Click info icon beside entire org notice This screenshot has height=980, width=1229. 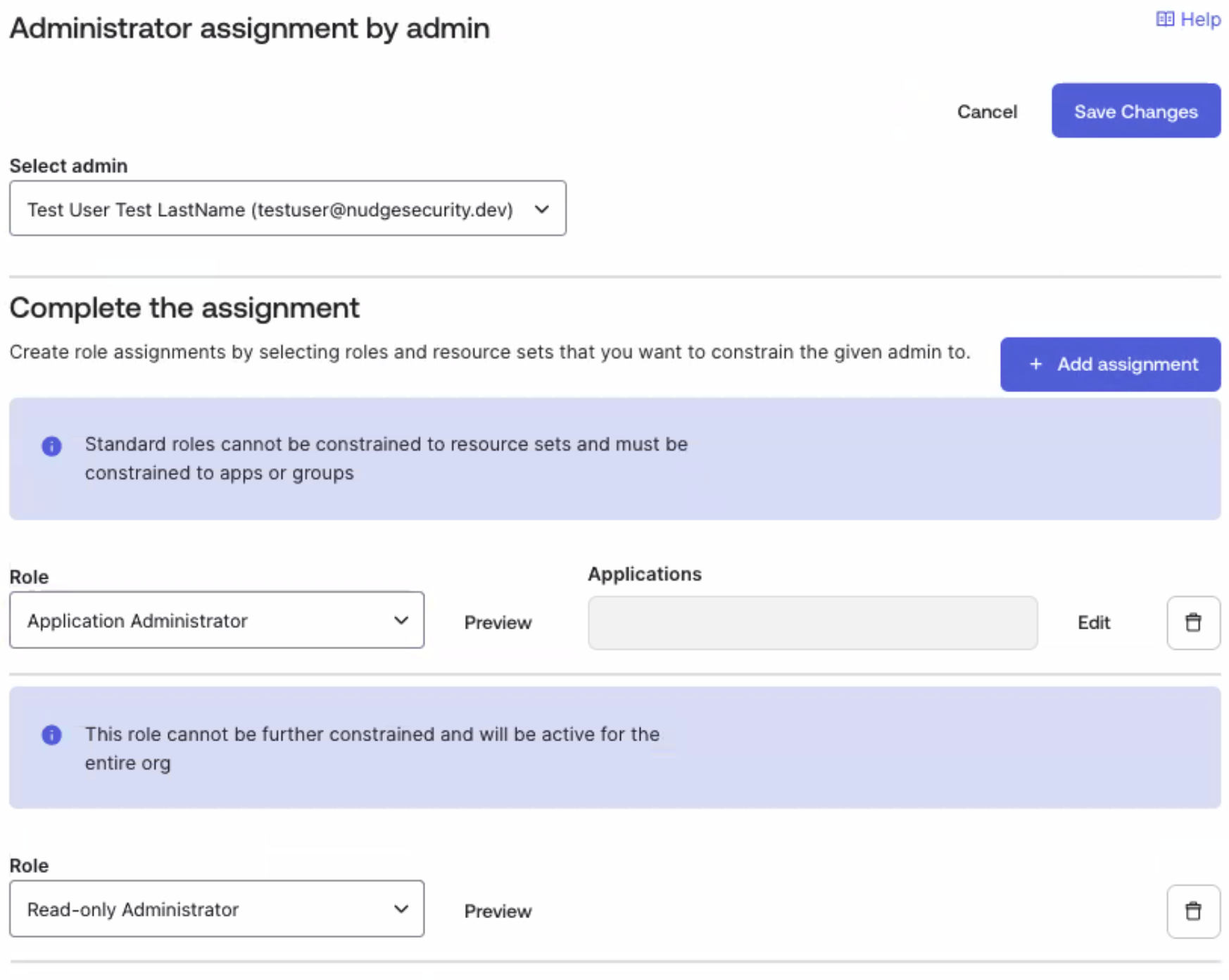click(51, 735)
